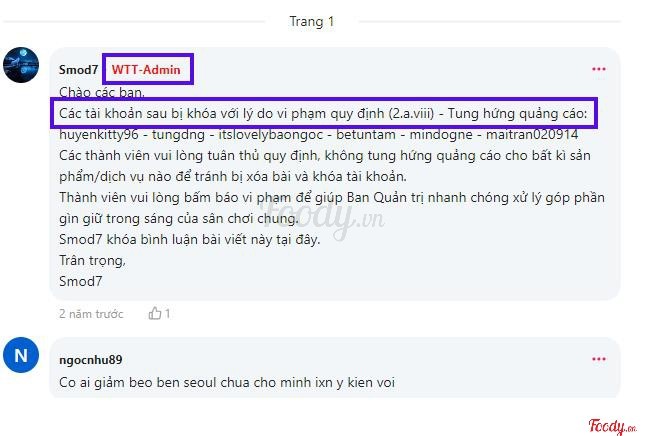Image resolution: width=645 pixels, height=436 pixels.
Task: Click the red WTT-Admin badge
Action: tap(146, 70)
